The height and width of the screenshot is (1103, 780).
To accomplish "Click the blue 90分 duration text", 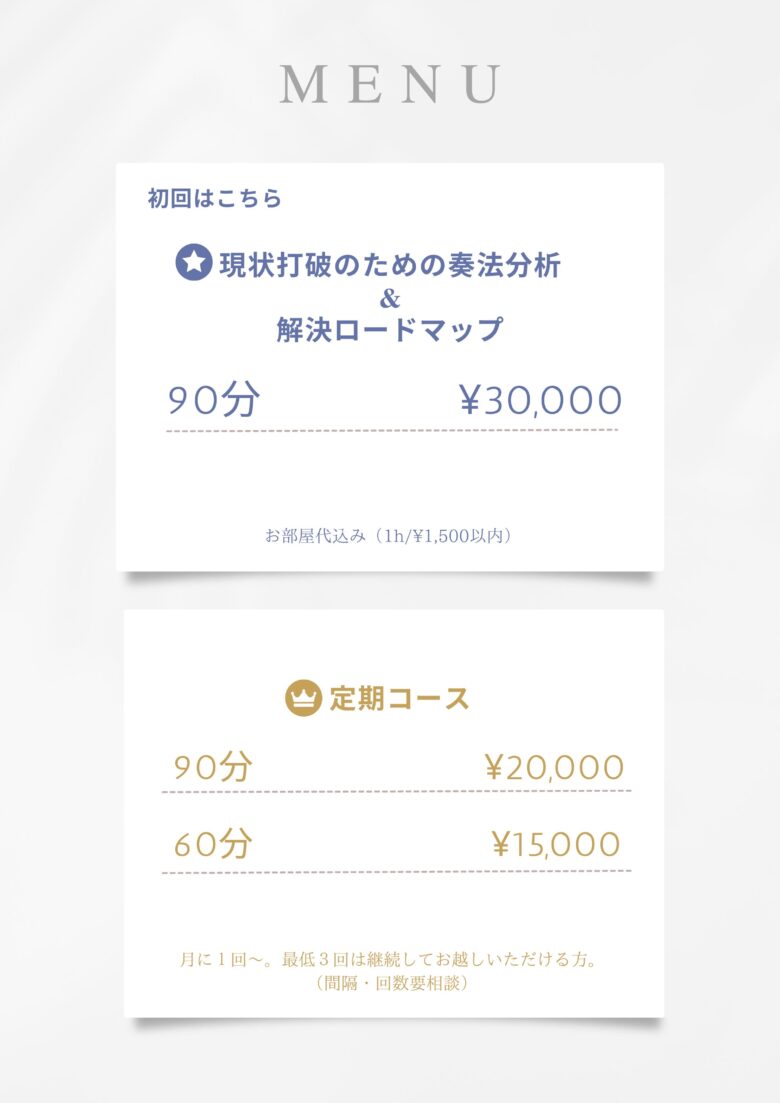I will point(214,400).
